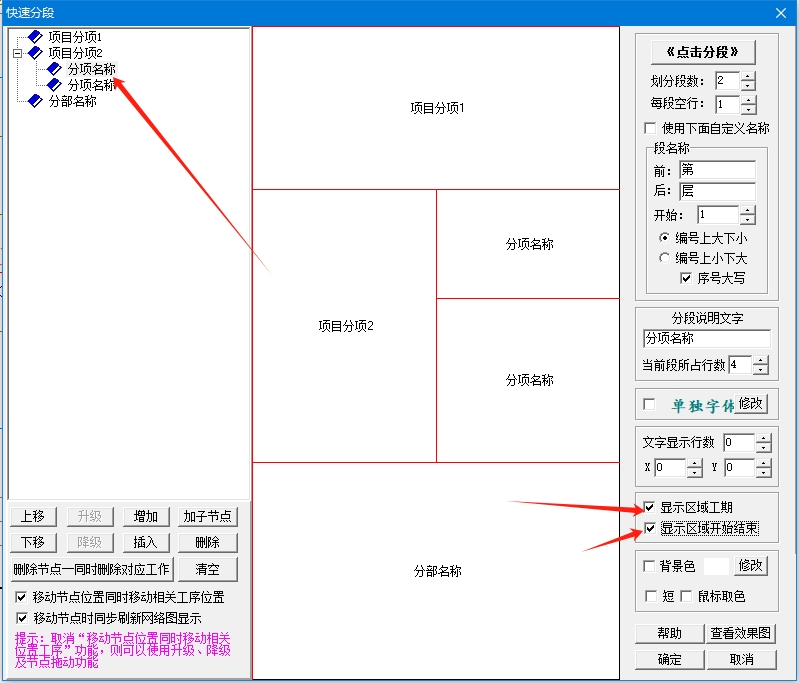
Task: Click the 清空 button
Action: click(207, 569)
